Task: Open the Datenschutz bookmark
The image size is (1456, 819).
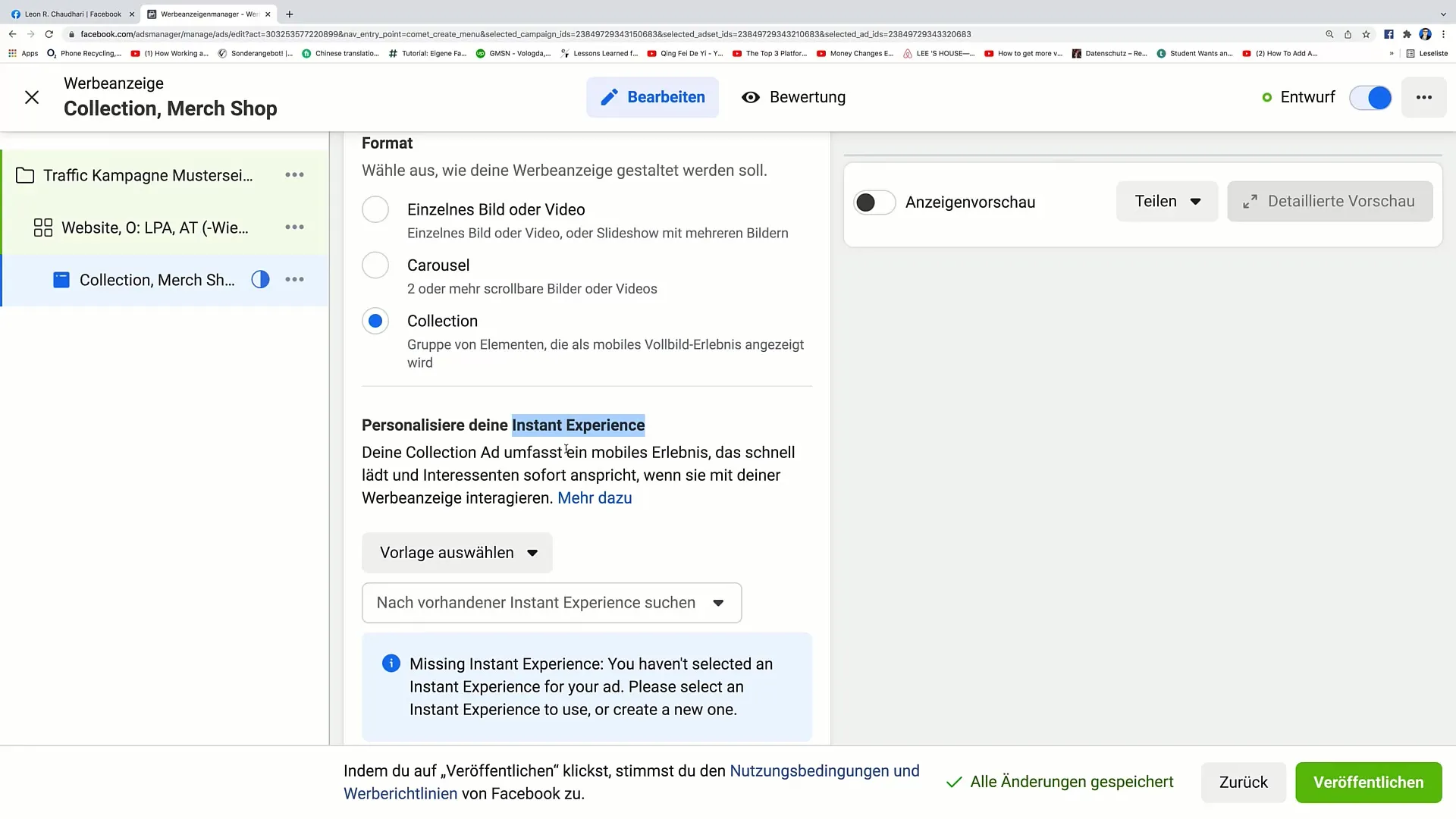Action: (x=1109, y=54)
